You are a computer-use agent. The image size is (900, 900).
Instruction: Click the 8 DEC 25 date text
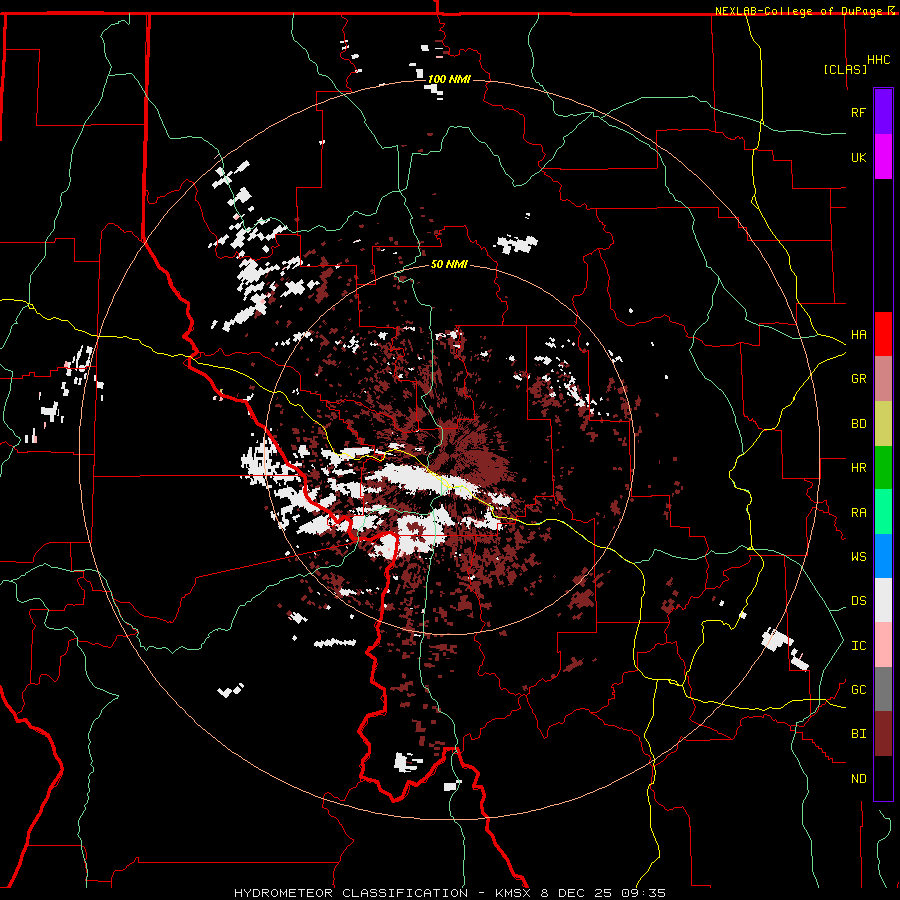[578, 893]
